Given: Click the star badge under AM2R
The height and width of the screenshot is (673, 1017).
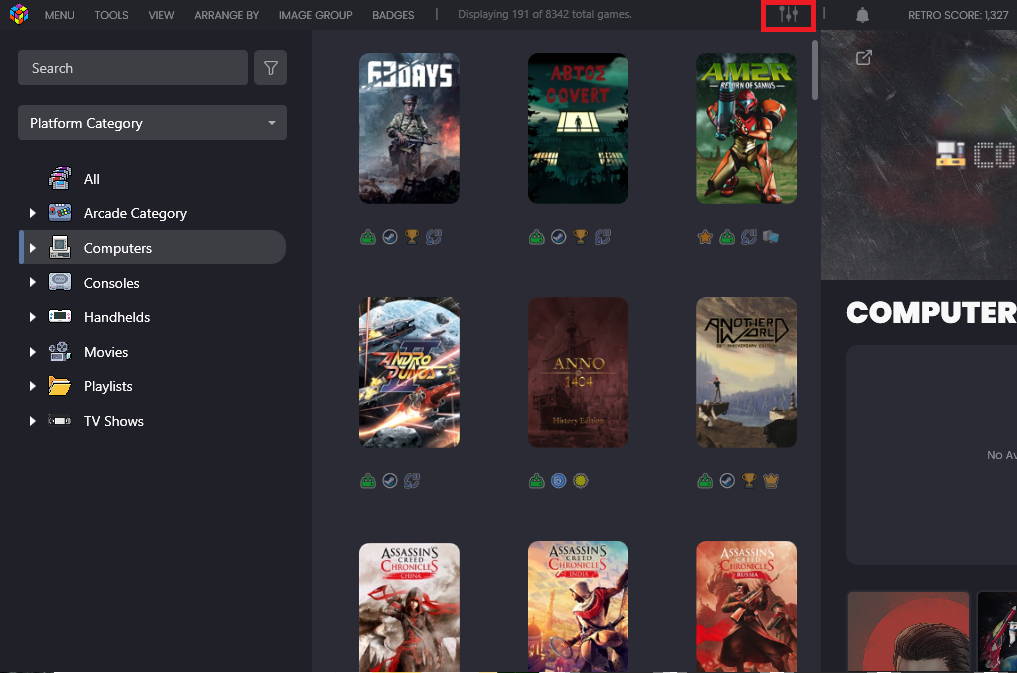Looking at the screenshot, I should [705, 237].
